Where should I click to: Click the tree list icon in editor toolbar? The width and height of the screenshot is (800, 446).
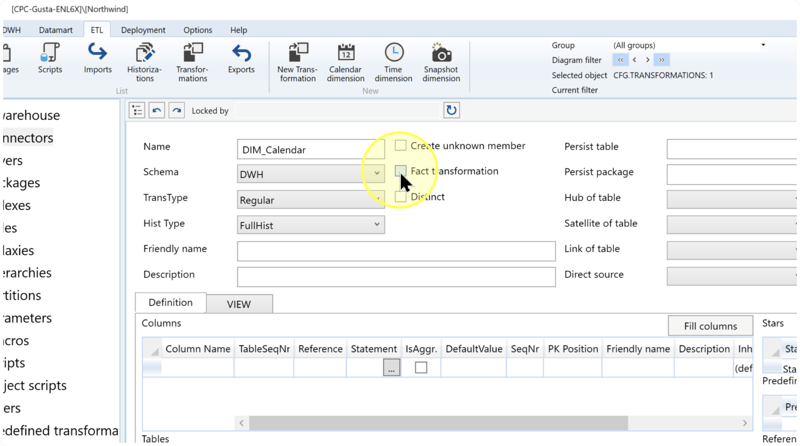[137, 110]
